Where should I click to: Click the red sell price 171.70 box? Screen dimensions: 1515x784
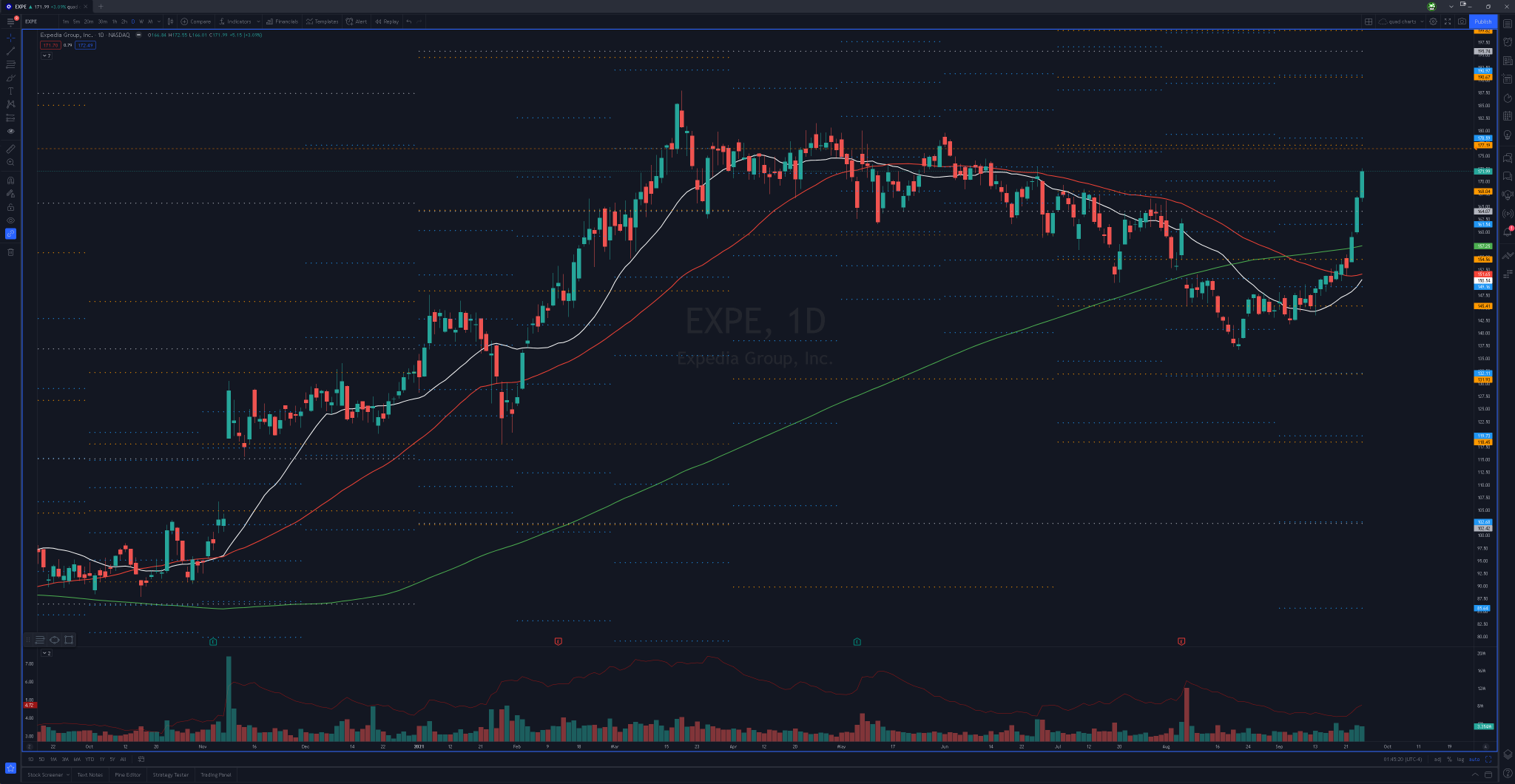pos(50,45)
